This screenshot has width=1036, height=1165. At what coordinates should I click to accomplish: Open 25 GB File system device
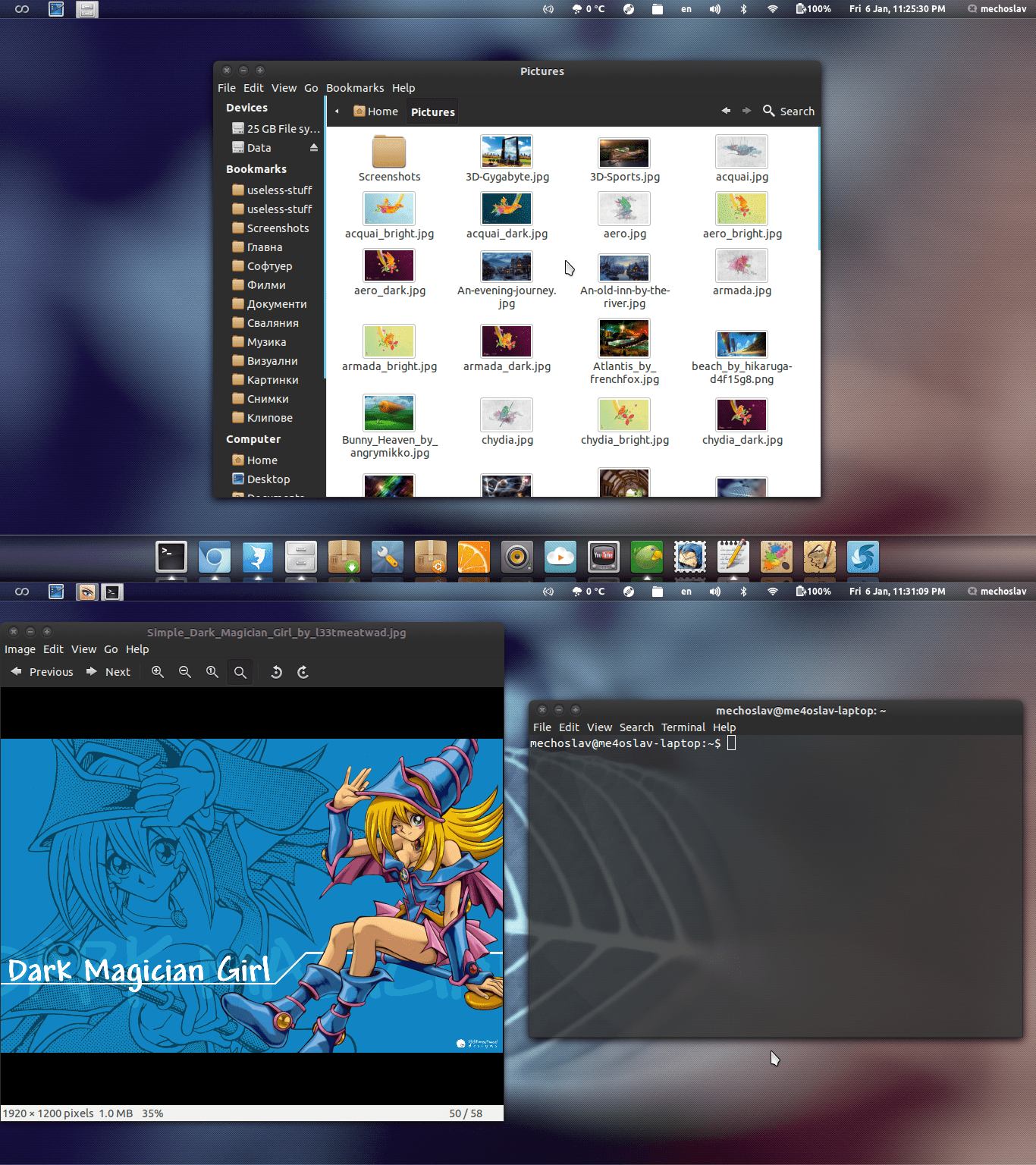click(276, 129)
